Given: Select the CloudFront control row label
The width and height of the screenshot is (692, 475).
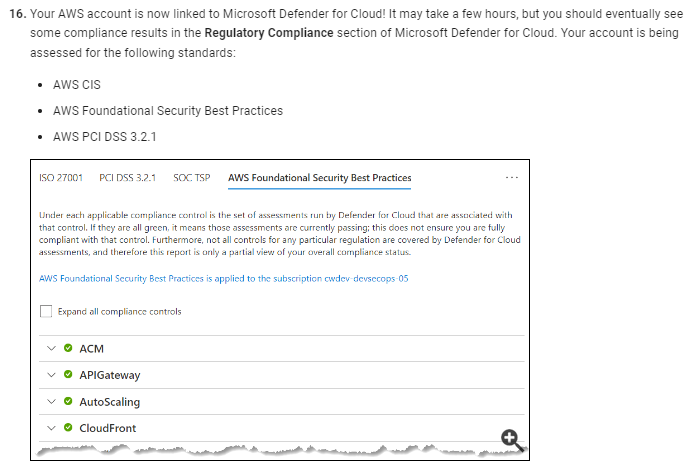Looking at the screenshot, I should [108, 428].
